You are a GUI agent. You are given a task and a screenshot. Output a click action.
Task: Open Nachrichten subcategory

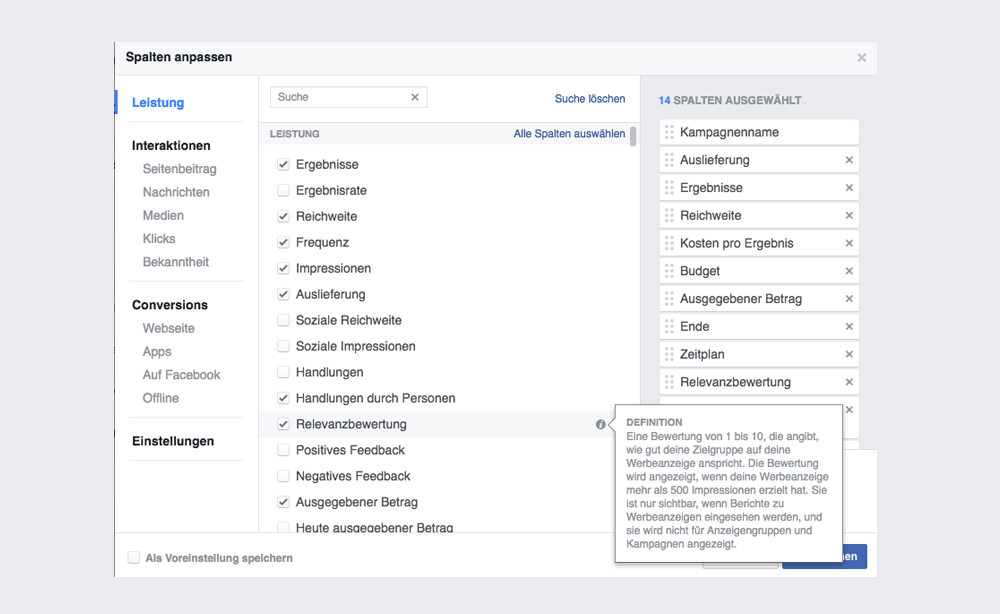tap(176, 192)
